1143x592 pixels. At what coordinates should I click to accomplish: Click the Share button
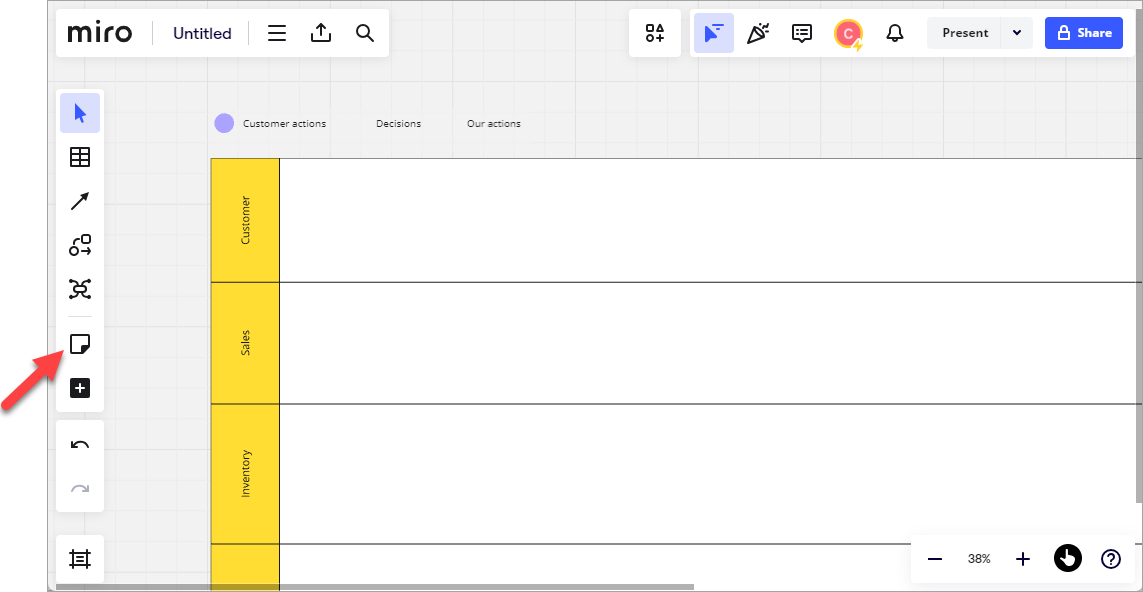1083,33
